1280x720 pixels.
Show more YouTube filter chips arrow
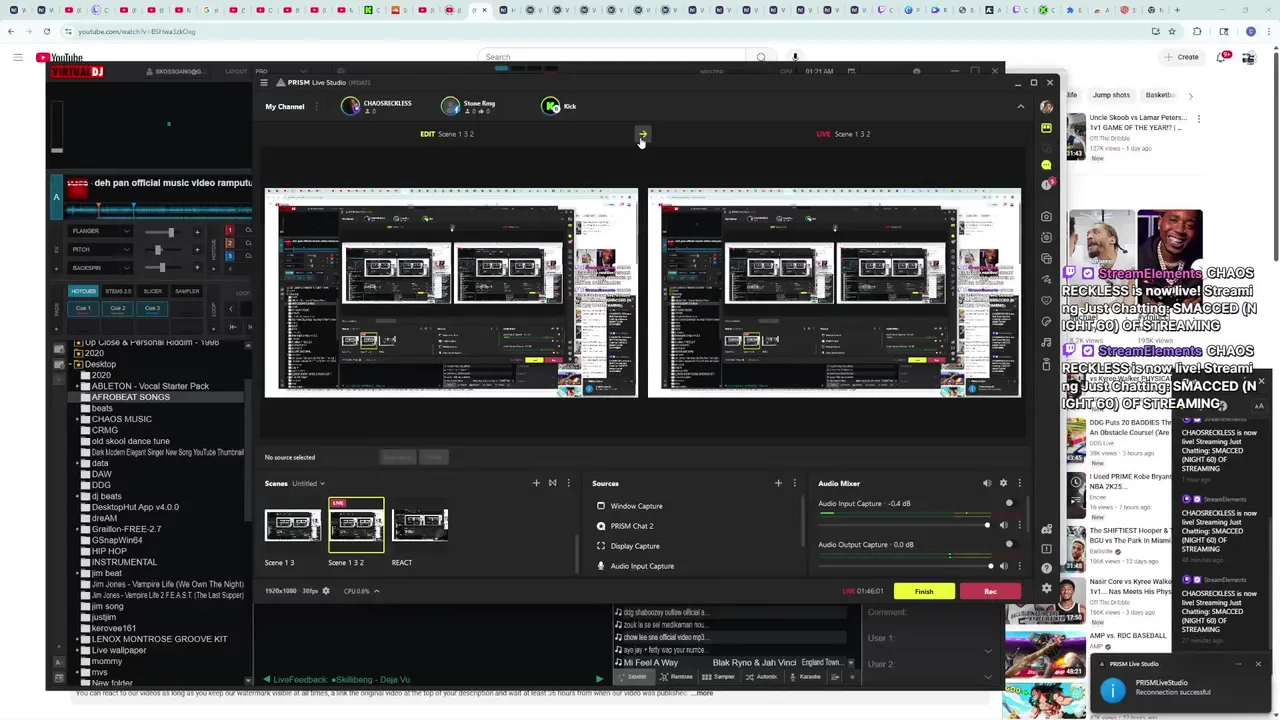(1190, 96)
